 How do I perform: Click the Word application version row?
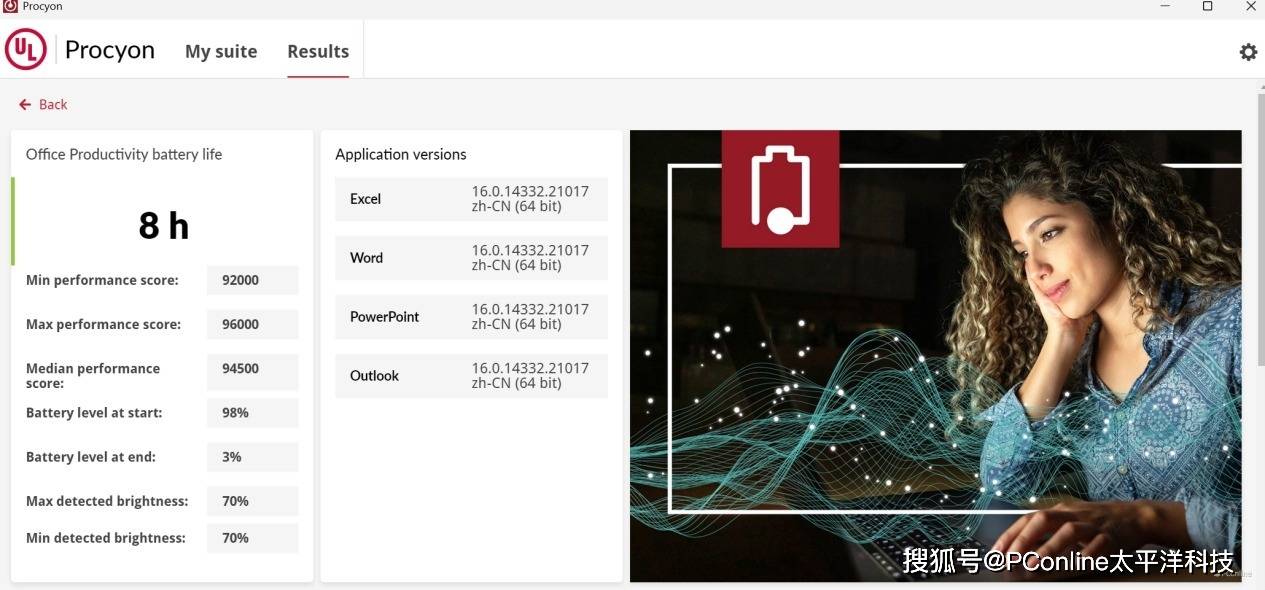point(471,258)
